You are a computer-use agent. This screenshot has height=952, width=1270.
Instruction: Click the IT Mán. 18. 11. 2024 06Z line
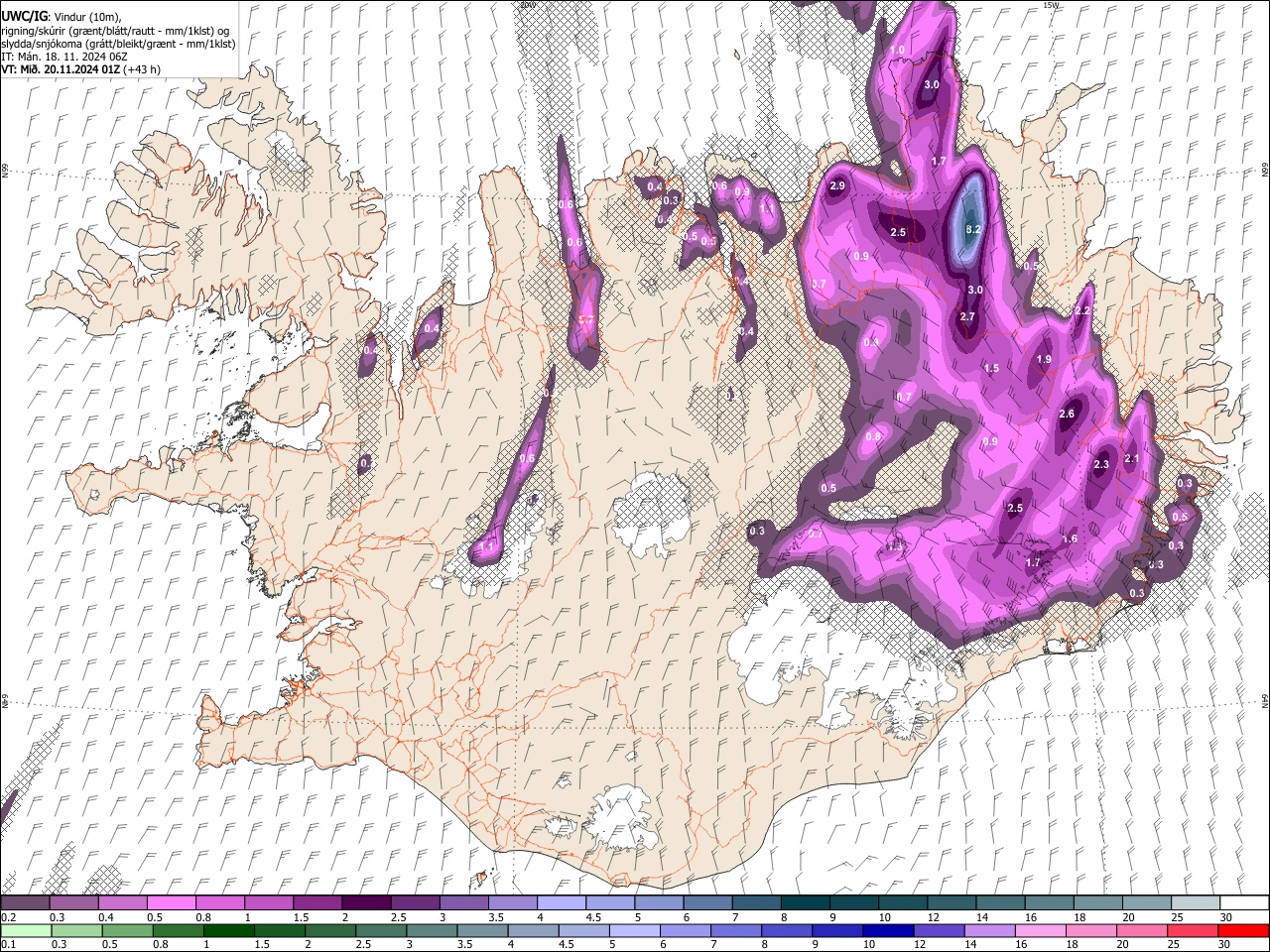click(63, 57)
